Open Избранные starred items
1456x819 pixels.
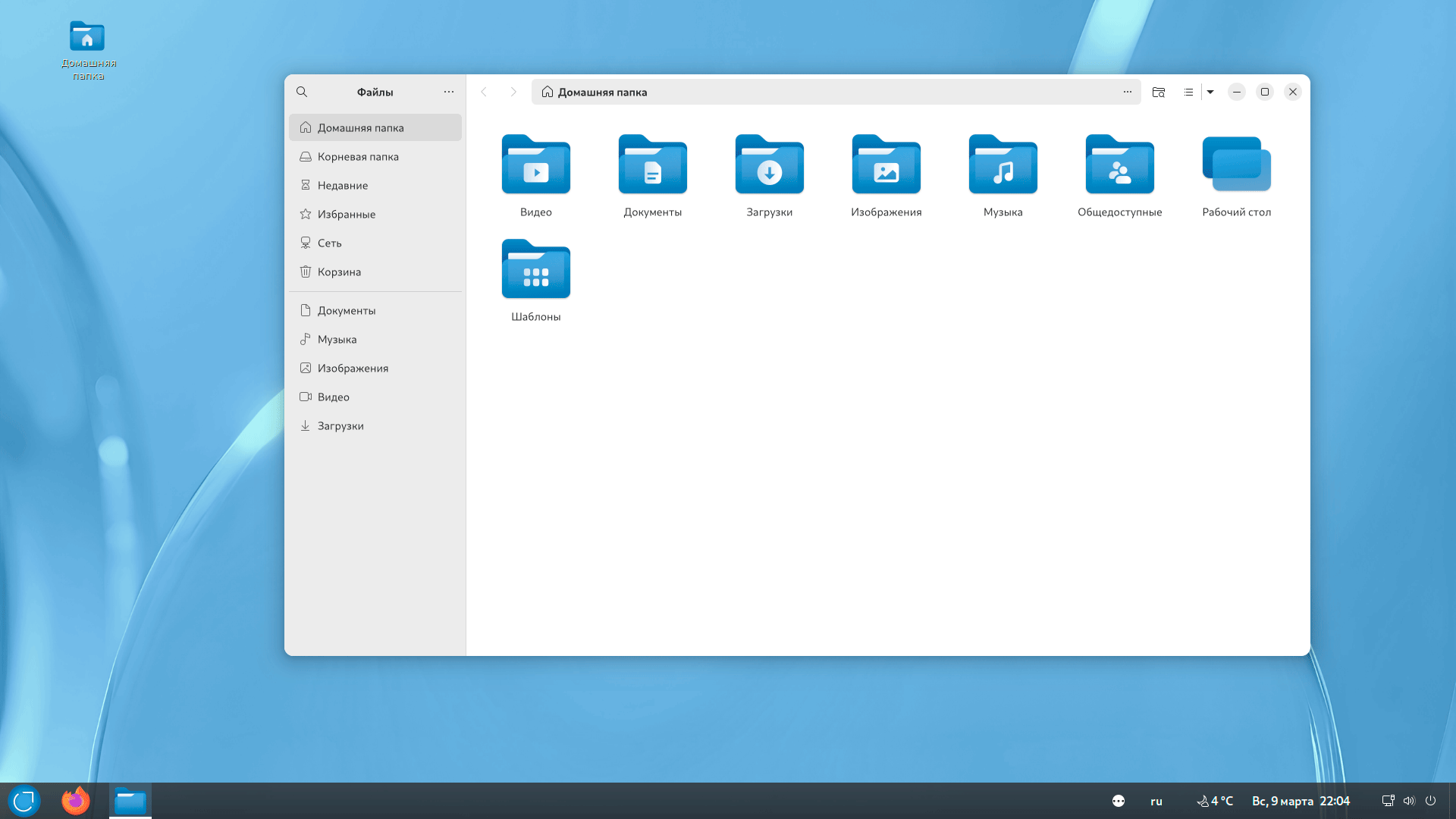click(346, 214)
